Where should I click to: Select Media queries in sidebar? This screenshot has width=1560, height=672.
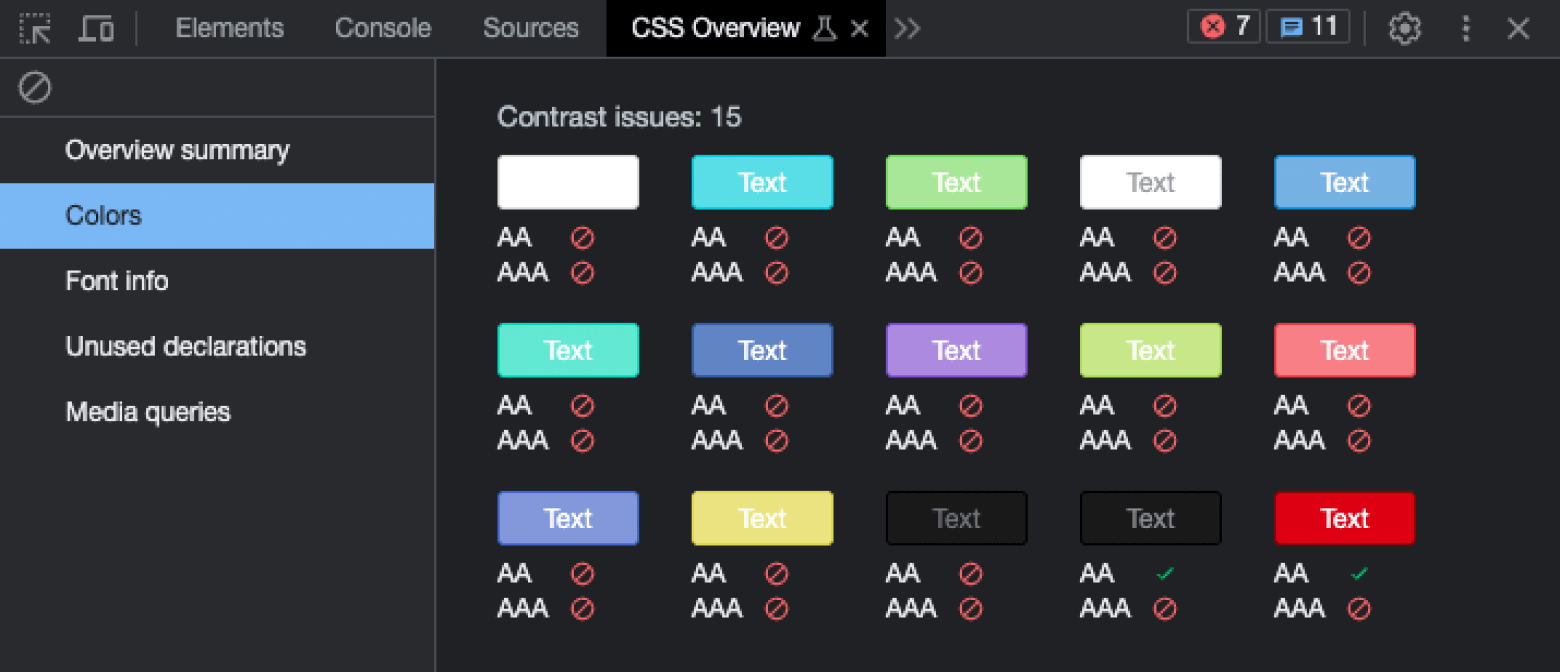point(148,412)
